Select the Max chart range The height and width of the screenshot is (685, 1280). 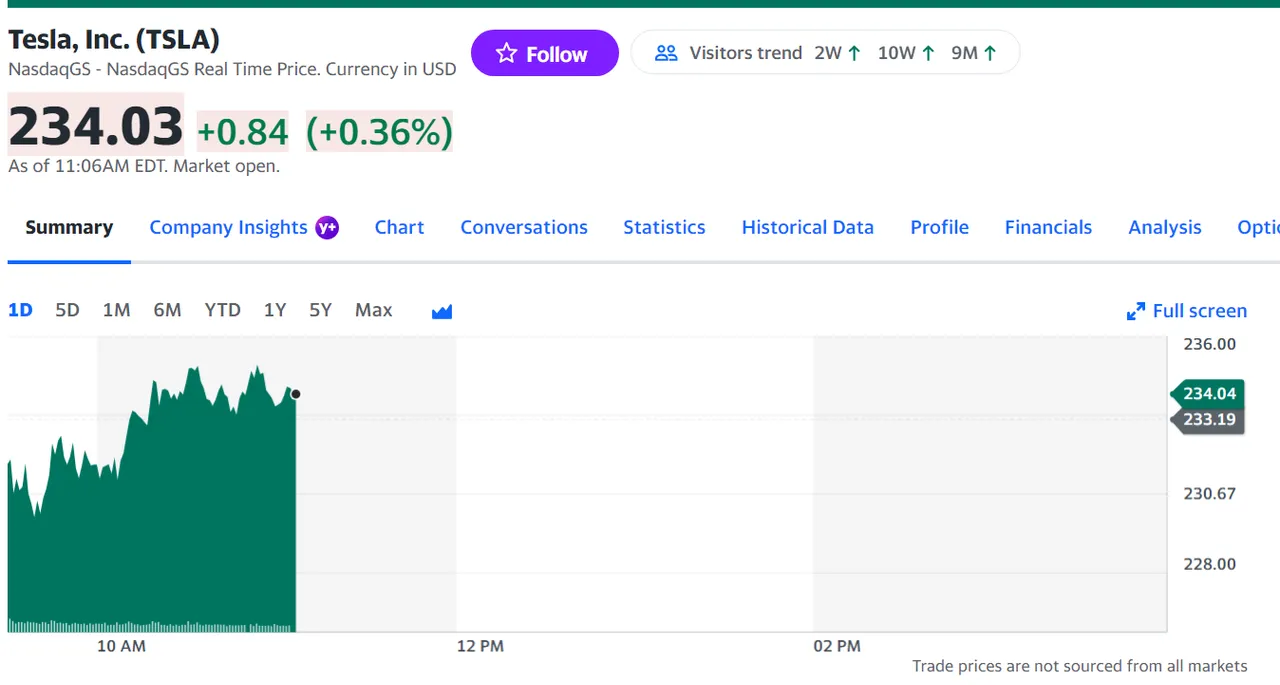click(x=373, y=310)
